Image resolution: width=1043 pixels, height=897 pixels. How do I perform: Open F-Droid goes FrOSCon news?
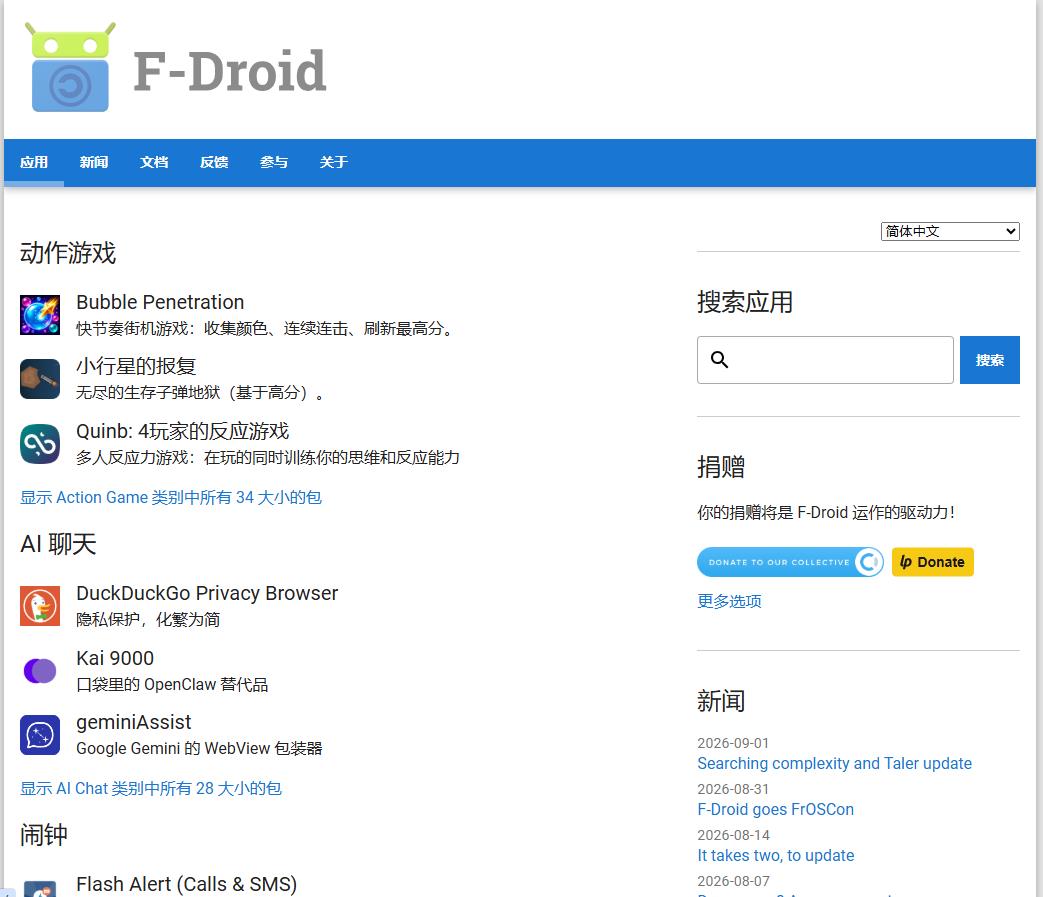776,809
